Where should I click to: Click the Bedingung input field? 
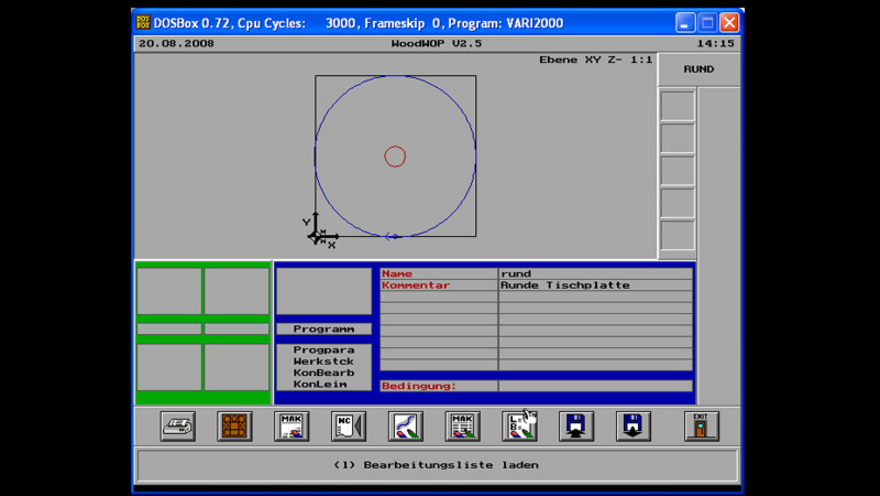(595, 386)
